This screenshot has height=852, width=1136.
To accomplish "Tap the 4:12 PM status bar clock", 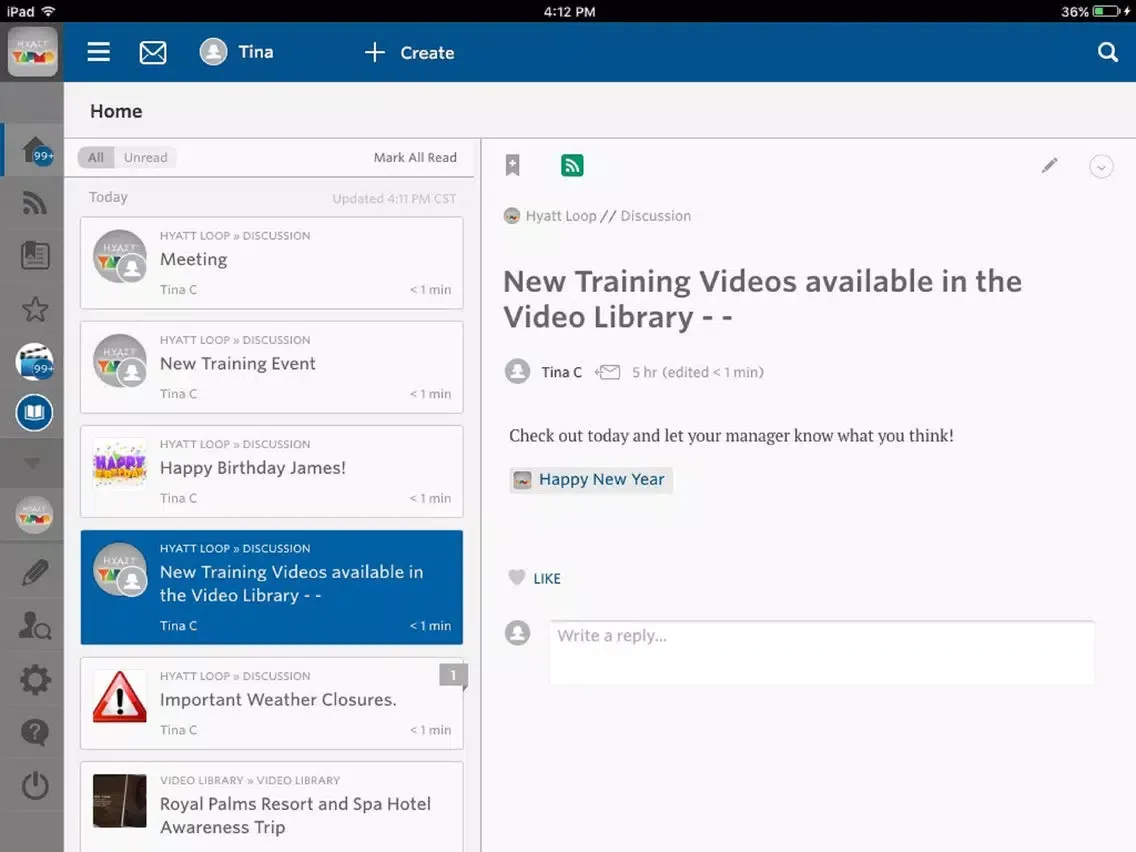I will [569, 12].
